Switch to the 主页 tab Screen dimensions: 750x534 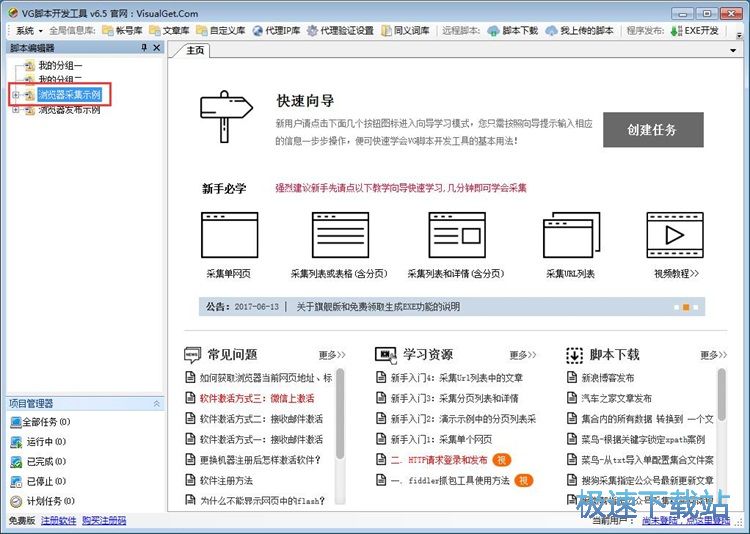click(x=195, y=50)
